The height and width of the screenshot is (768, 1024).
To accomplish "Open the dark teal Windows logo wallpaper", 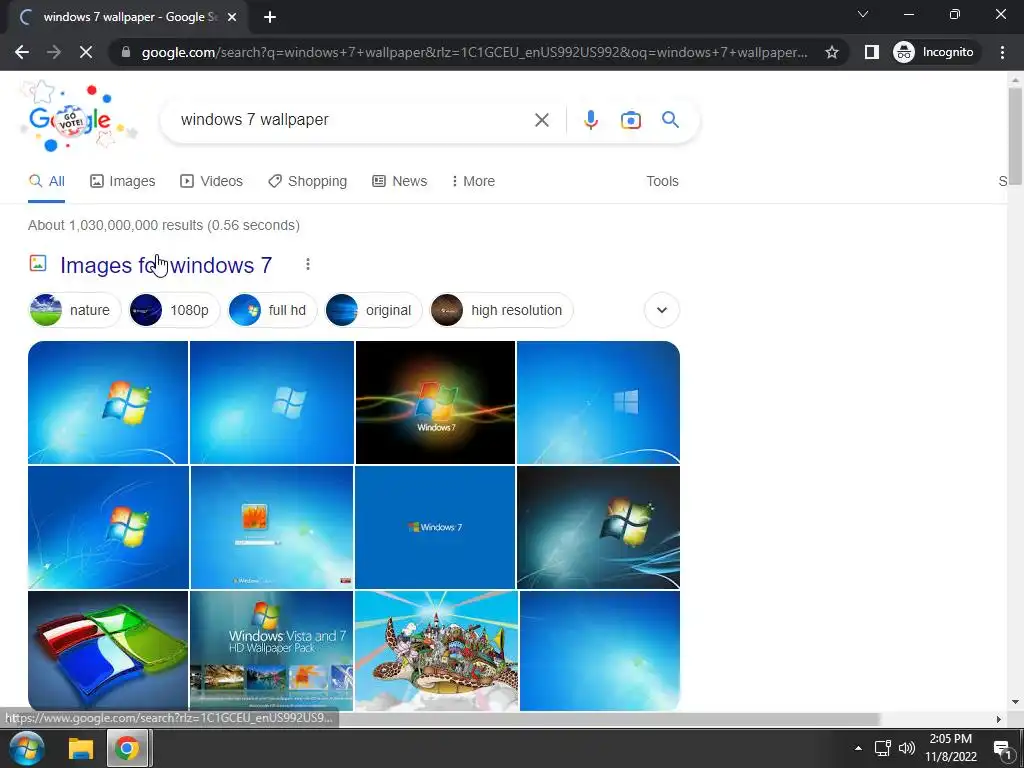I will pos(598,527).
